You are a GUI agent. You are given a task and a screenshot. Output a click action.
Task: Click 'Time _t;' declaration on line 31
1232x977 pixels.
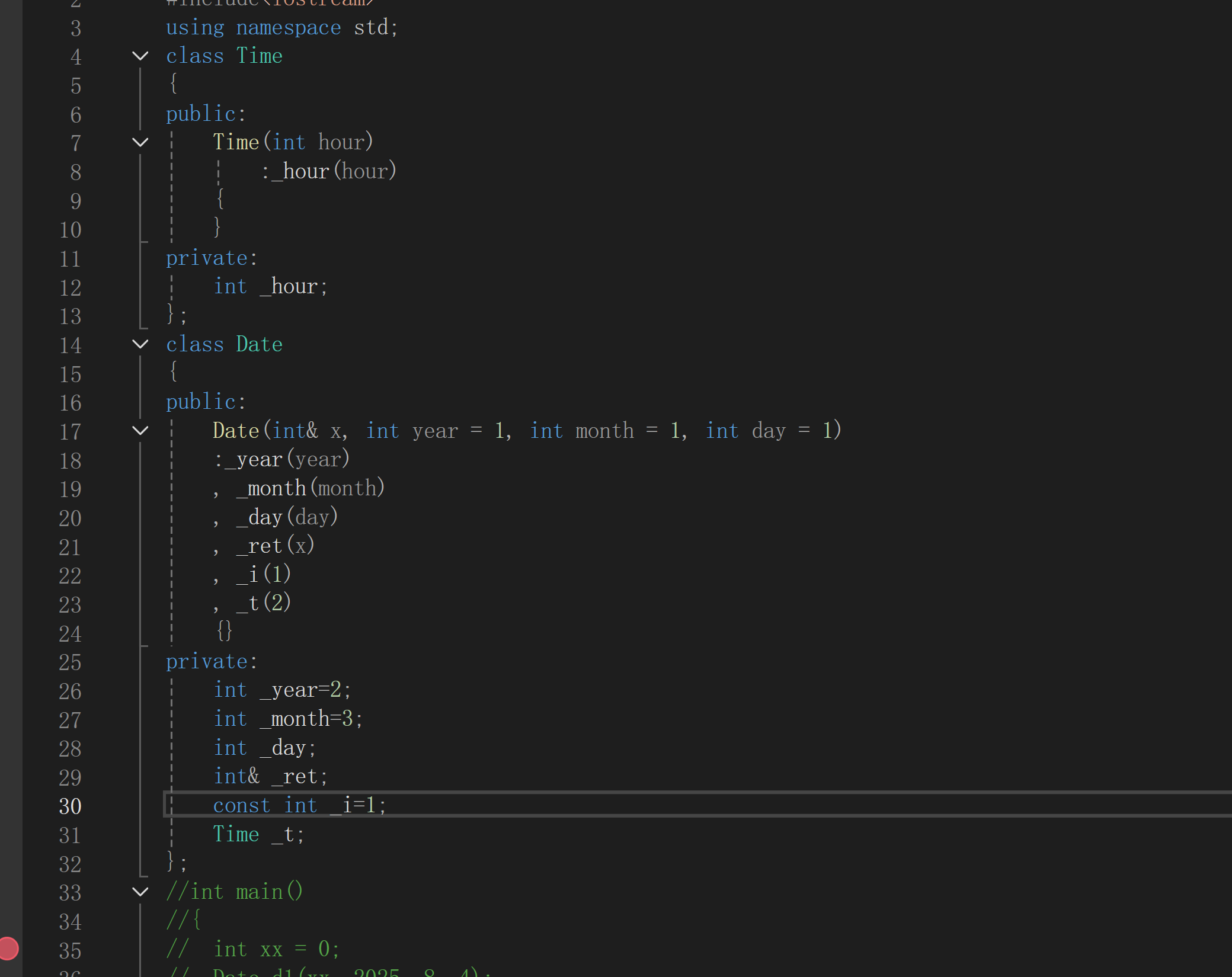tap(259, 834)
